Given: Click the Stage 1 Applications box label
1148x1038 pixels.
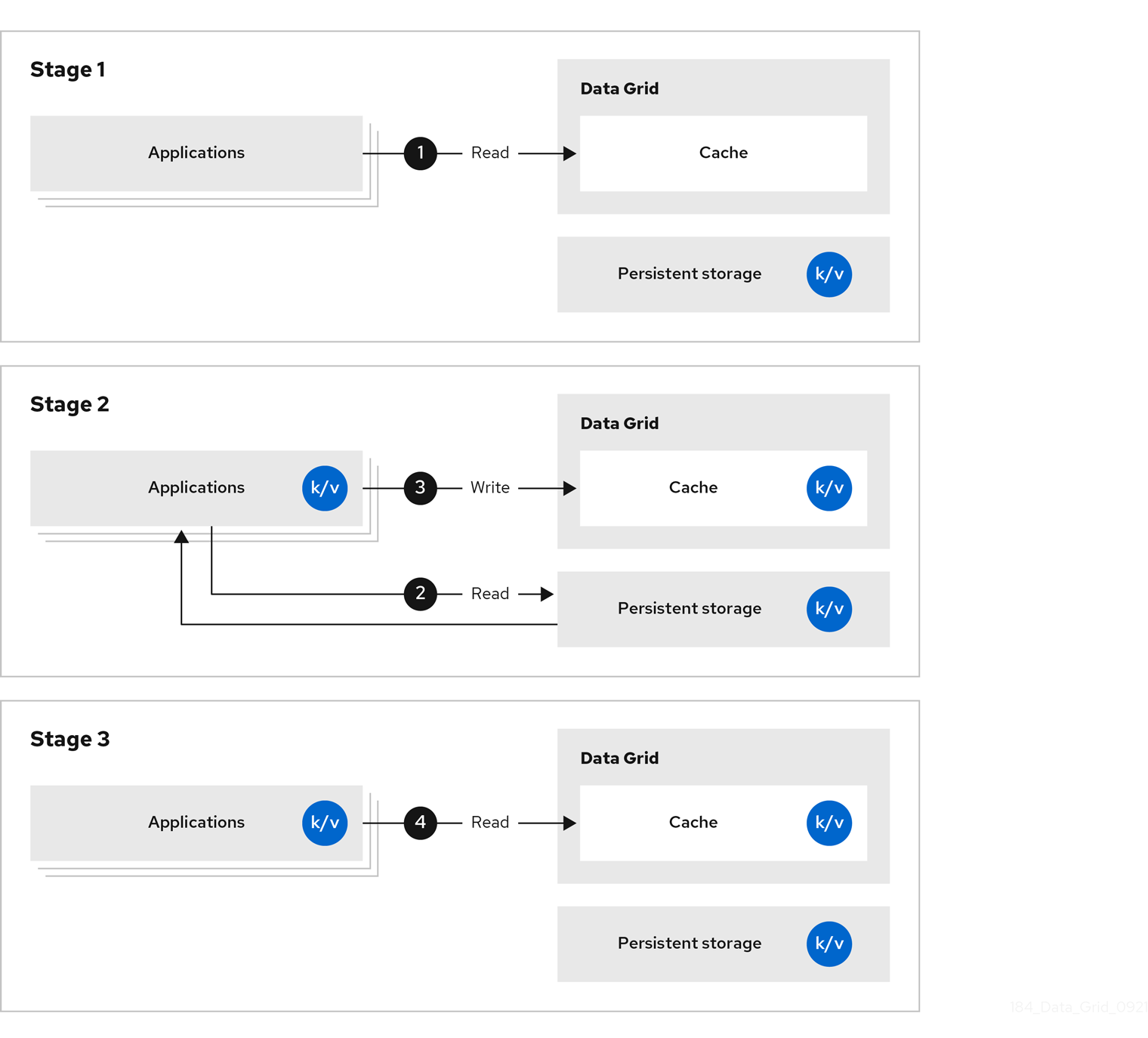Looking at the screenshot, I should 196,153.
